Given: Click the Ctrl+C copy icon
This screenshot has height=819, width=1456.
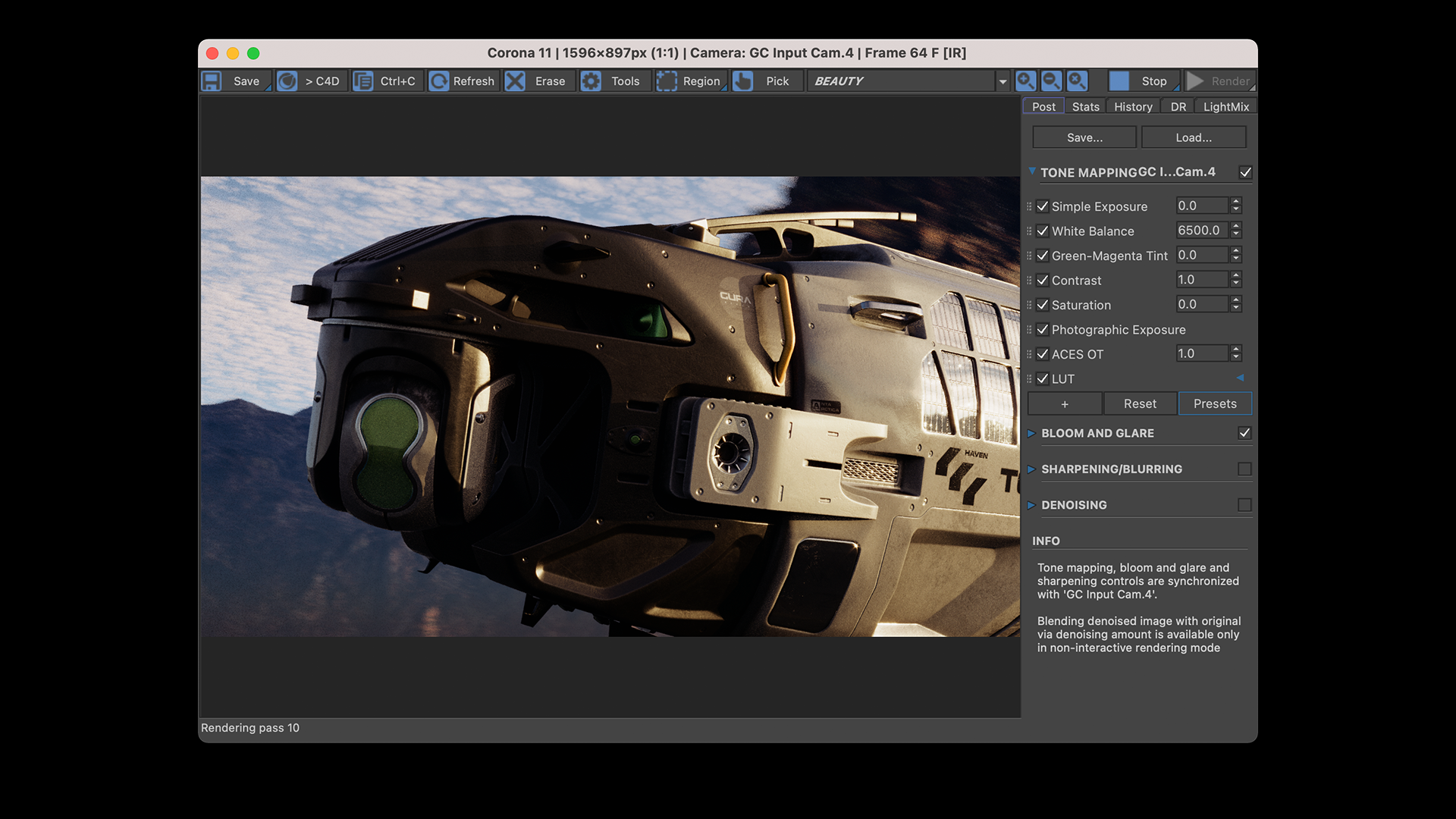Looking at the screenshot, I should pyautogui.click(x=363, y=80).
